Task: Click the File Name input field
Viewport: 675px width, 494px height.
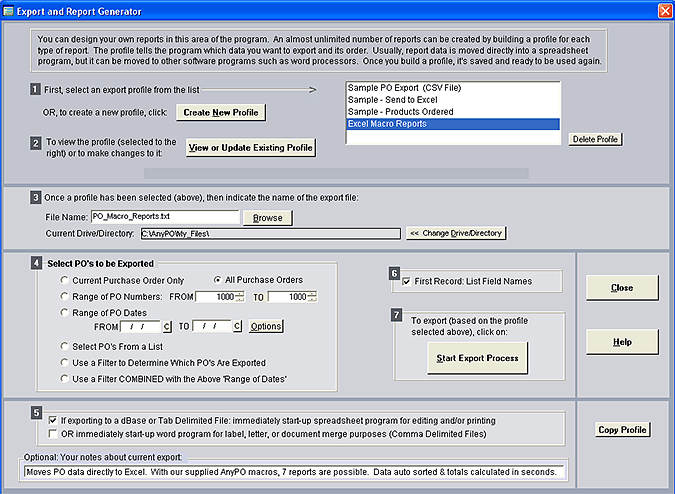Action: tap(165, 217)
